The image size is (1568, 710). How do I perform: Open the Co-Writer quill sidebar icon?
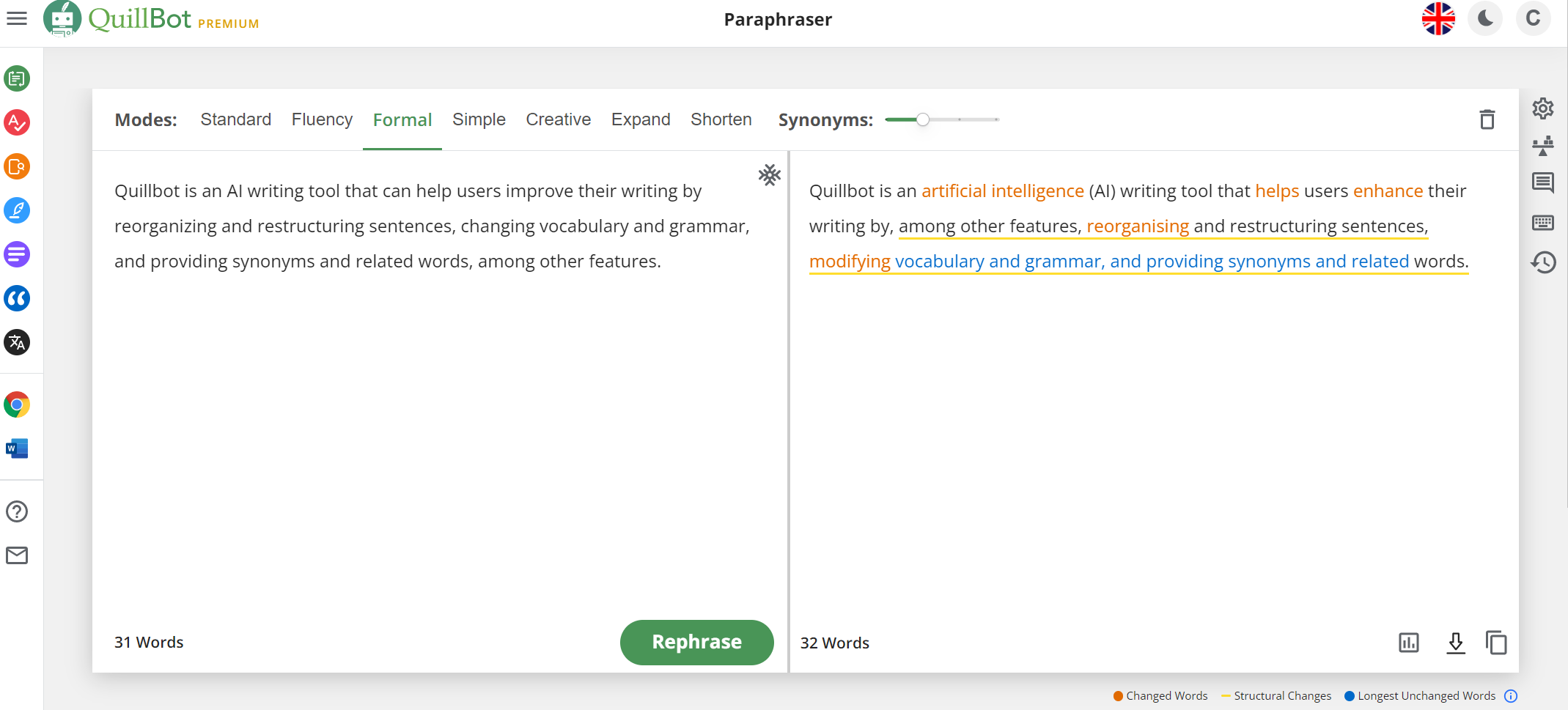[x=17, y=210]
